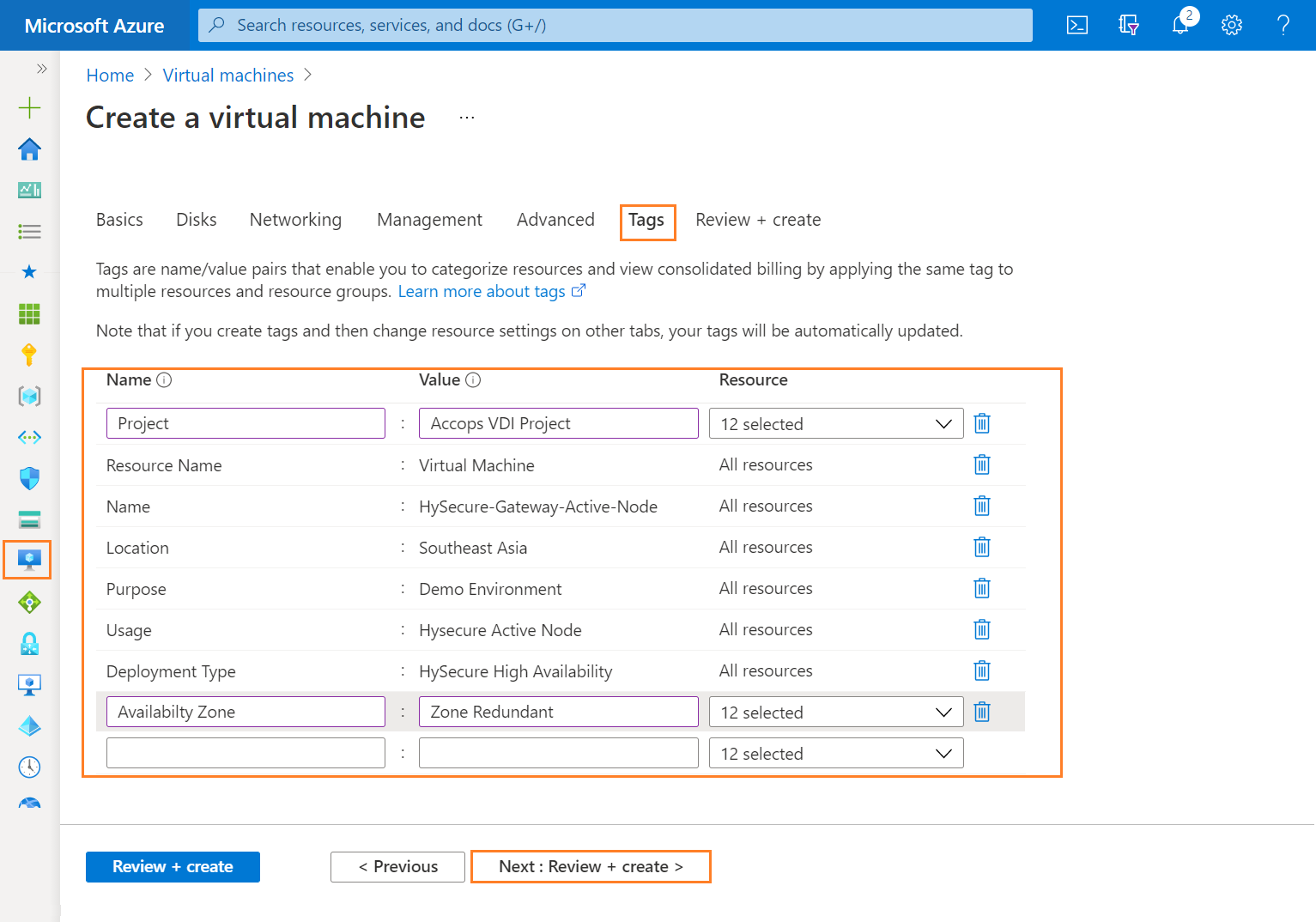Edit the Zone Redundant value field
The image size is (1316, 922).
point(559,712)
